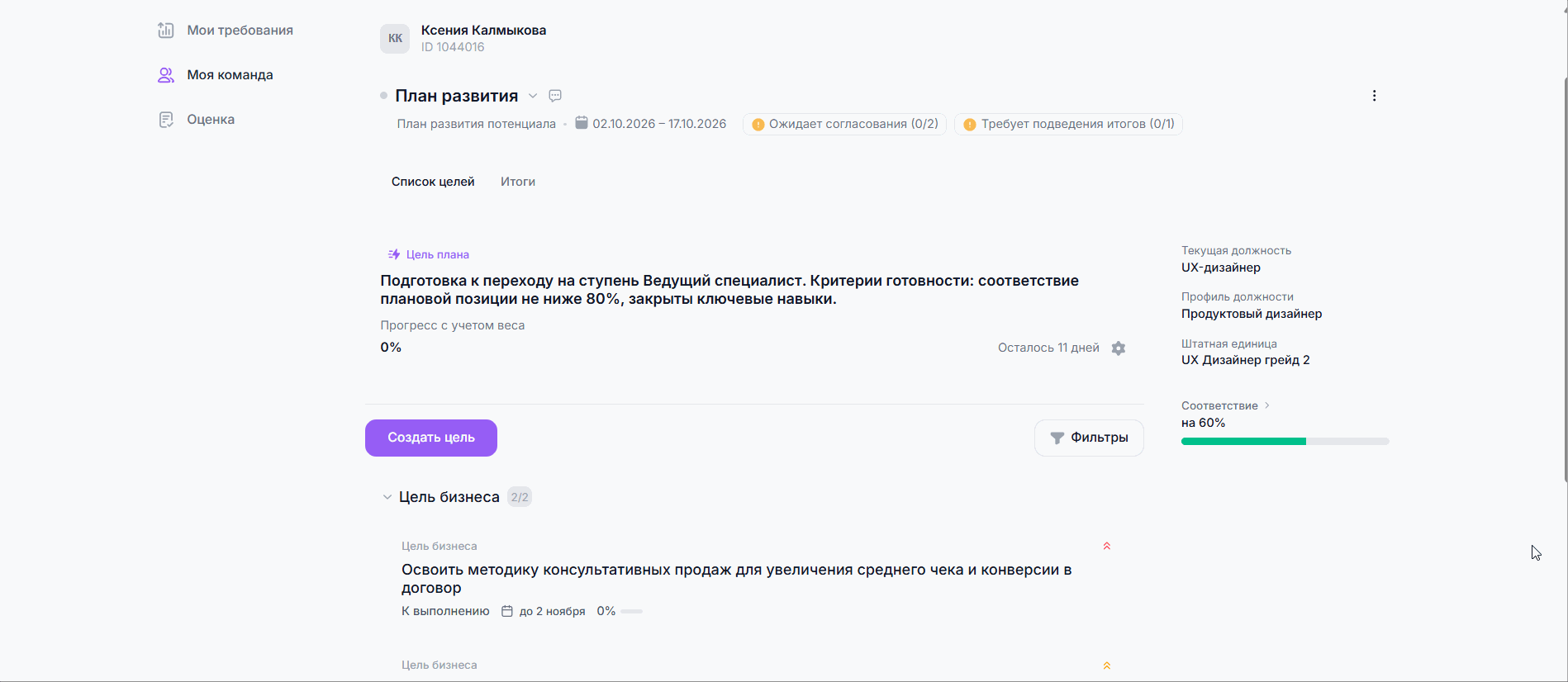
Task: Open plan settings gear icon
Action: tap(1119, 348)
